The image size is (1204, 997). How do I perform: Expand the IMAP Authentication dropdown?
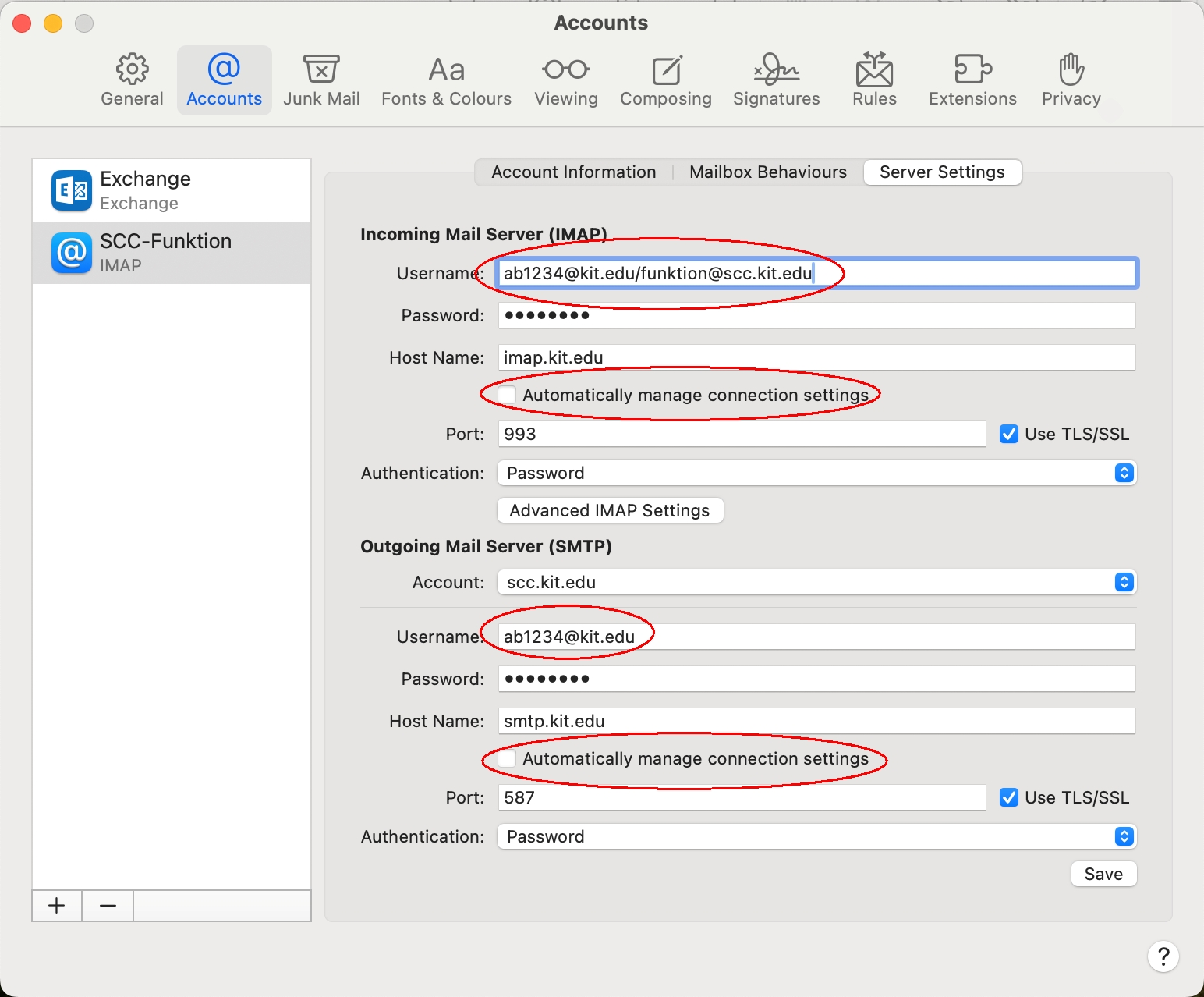[x=816, y=474]
